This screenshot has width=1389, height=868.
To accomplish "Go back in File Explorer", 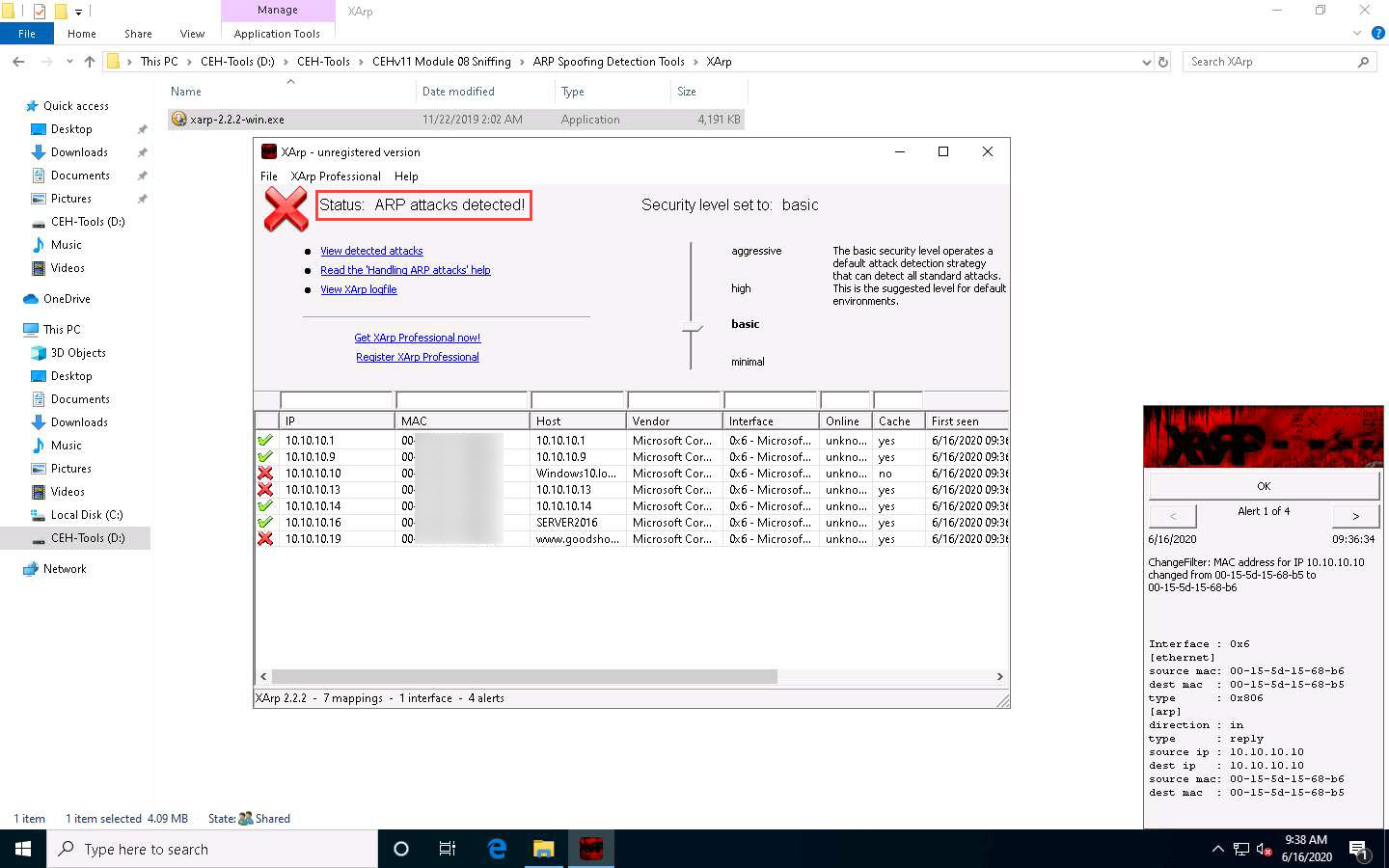I will click(x=18, y=62).
